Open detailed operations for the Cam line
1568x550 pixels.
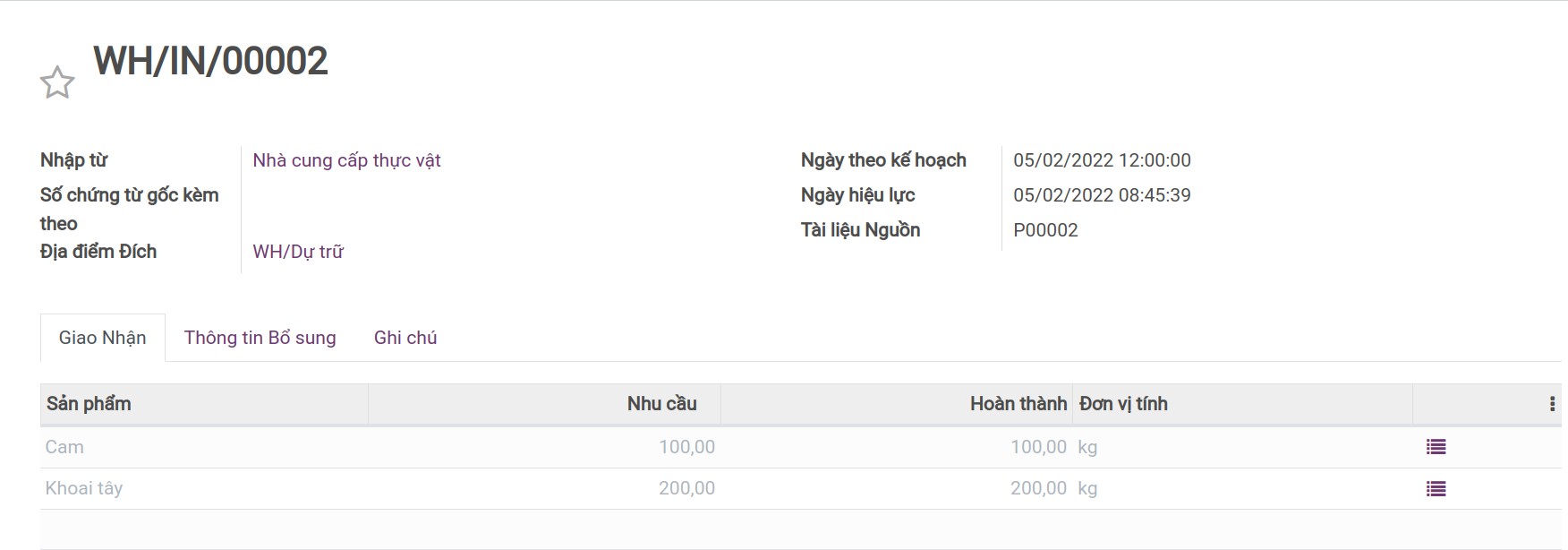coord(1436,446)
